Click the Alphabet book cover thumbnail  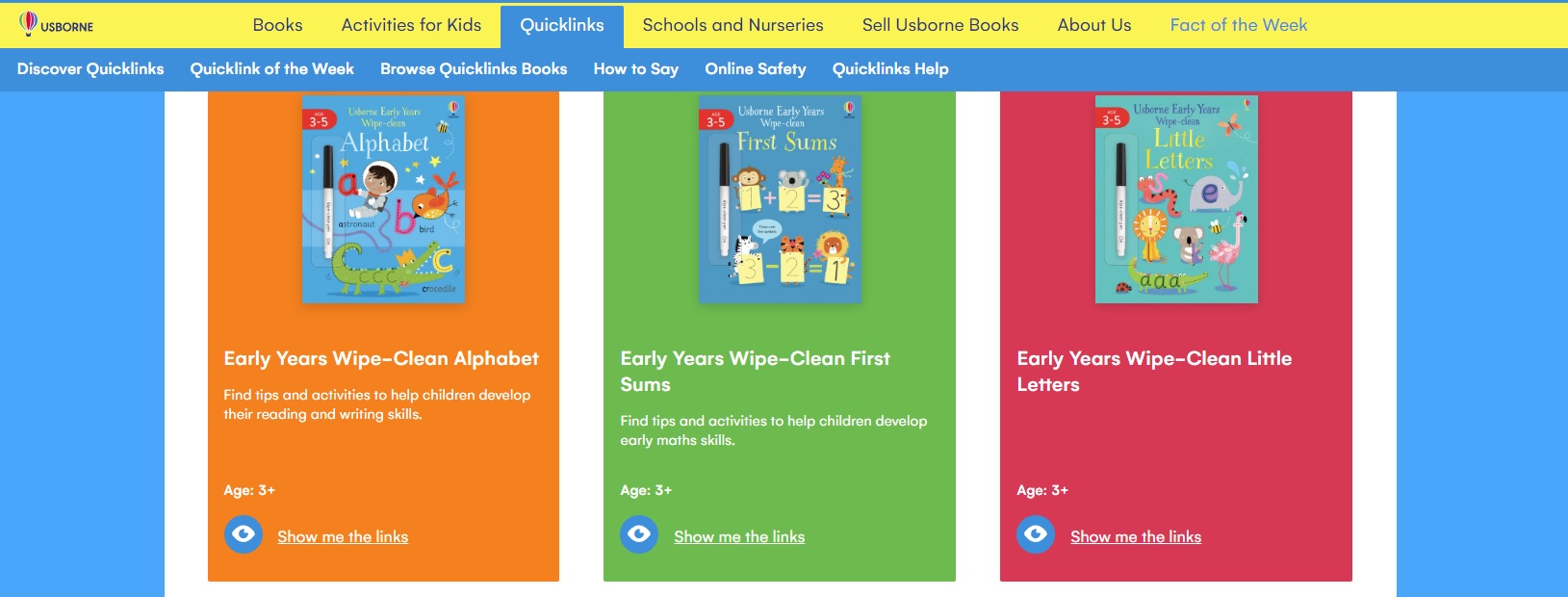[383, 198]
